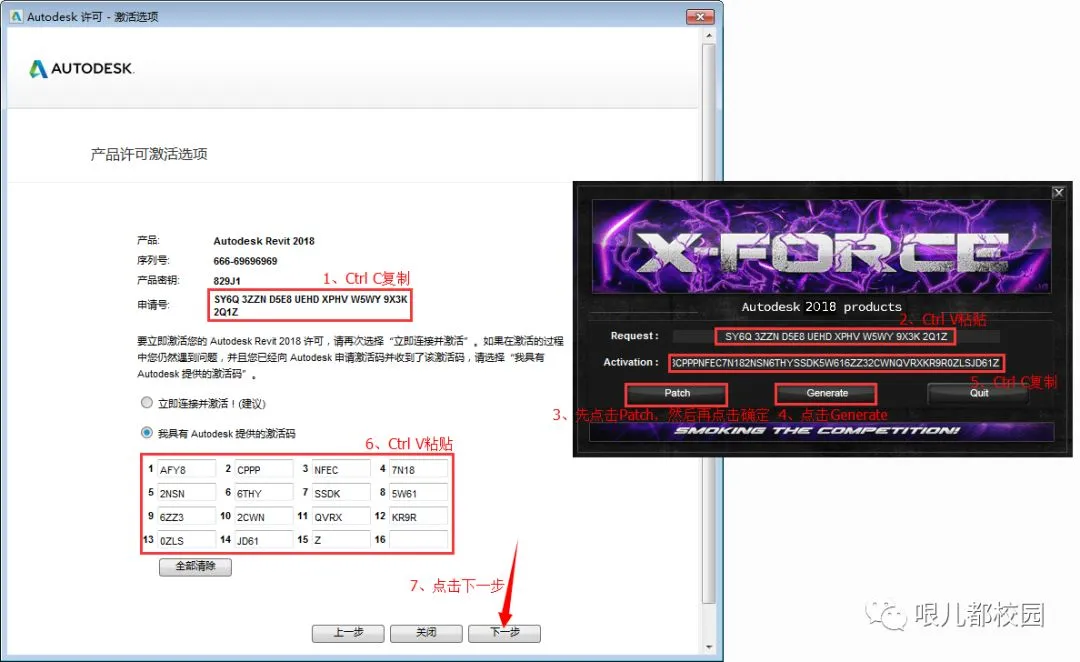This screenshot has width=1080, height=662.
Task: Click the scroll down arrow in the Autodesk window
Action: pyautogui.click(x=709, y=647)
